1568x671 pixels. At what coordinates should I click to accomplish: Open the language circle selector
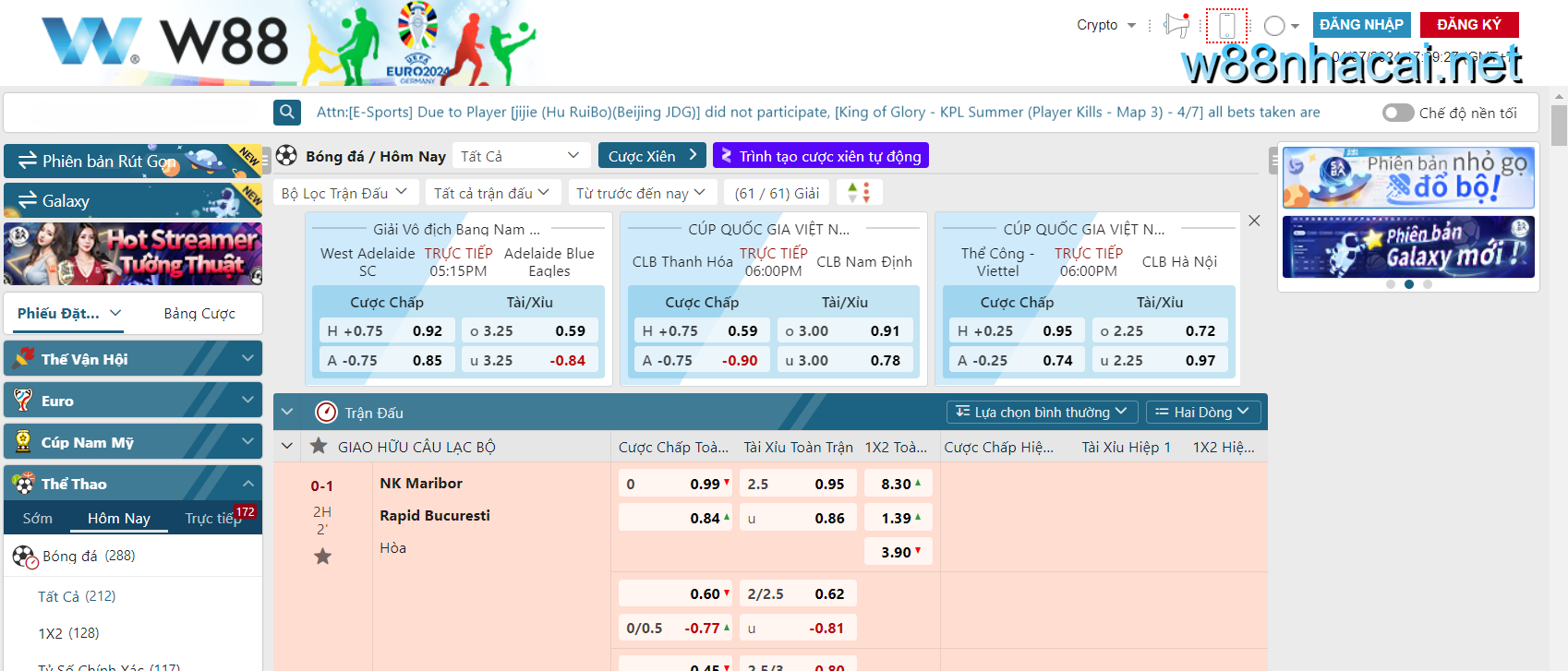tap(1281, 26)
